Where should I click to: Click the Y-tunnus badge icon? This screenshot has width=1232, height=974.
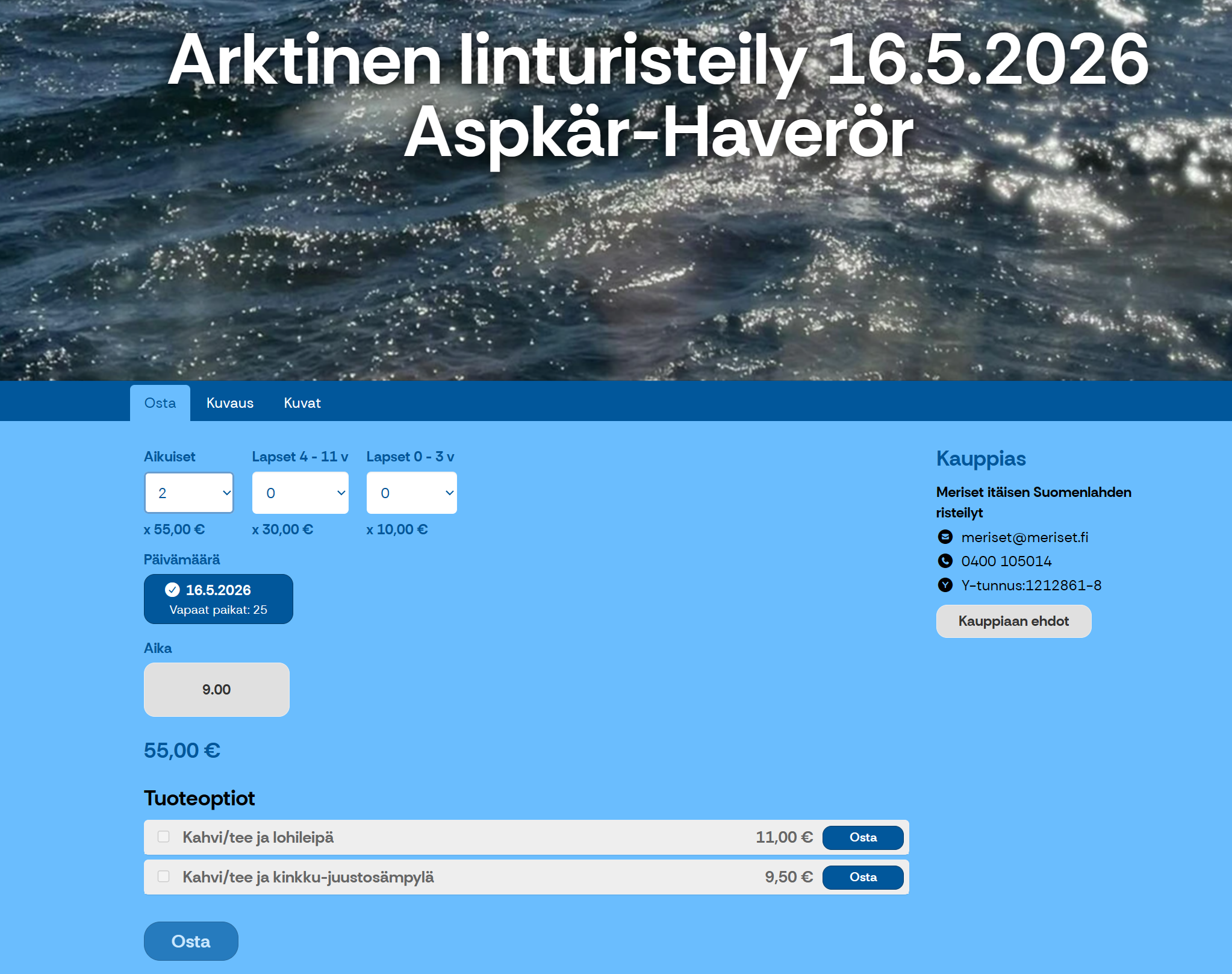pyautogui.click(x=945, y=585)
